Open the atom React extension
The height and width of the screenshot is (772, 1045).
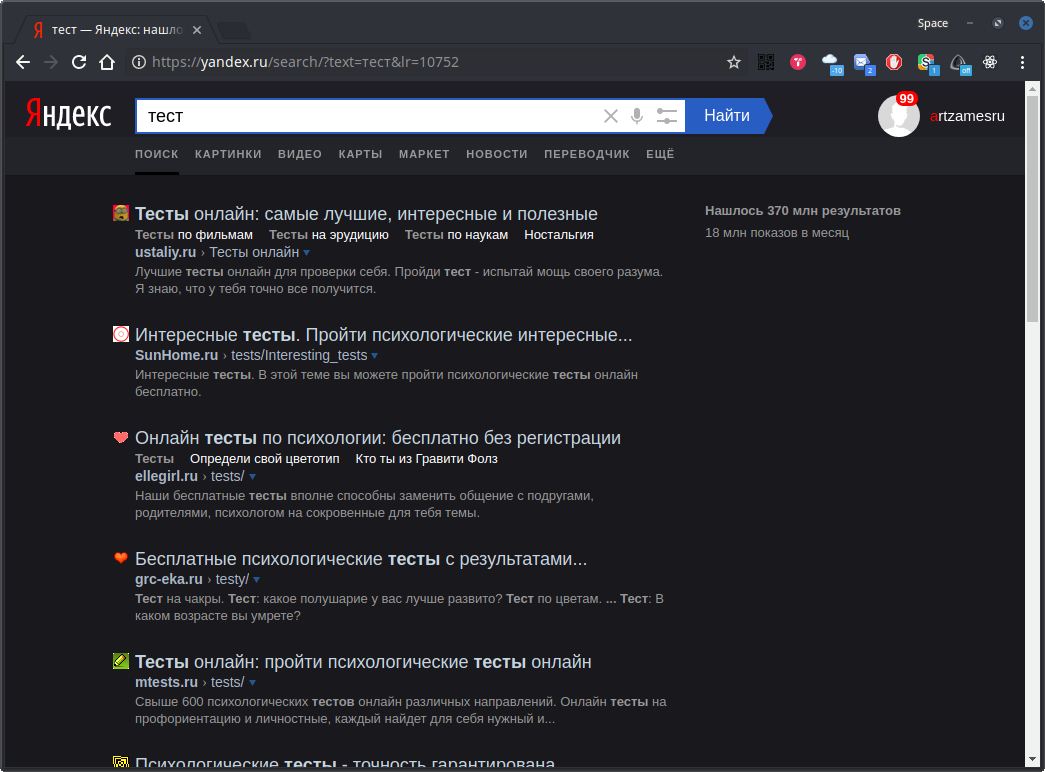(990, 62)
